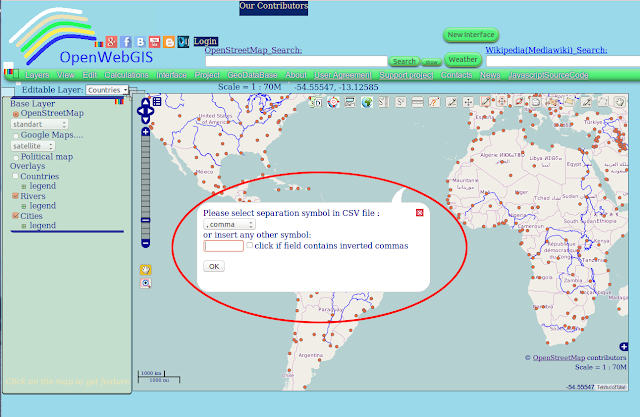Zoom out with the minus button
The image size is (640, 417).
click(x=146, y=244)
